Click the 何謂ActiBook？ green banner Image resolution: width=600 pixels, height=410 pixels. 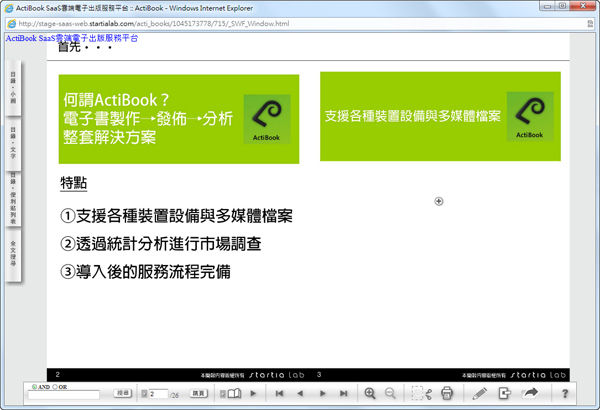(x=179, y=119)
